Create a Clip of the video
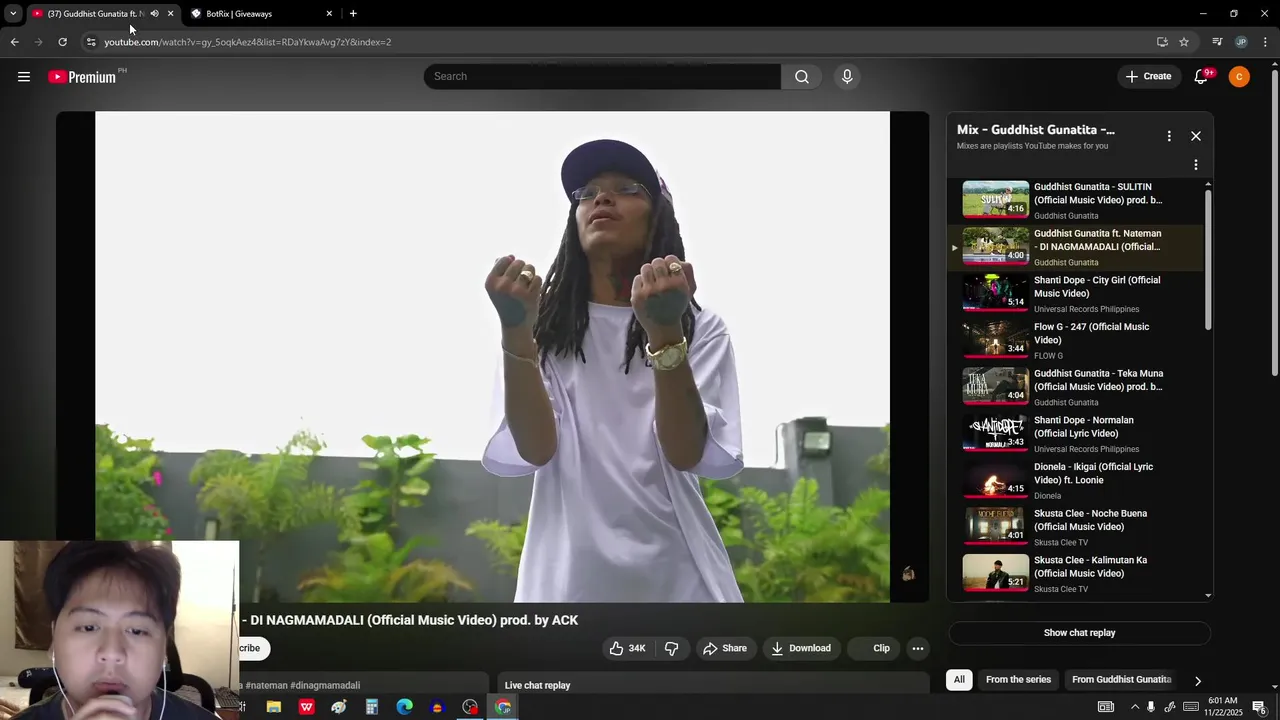This screenshot has width=1280, height=720. [x=873, y=648]
